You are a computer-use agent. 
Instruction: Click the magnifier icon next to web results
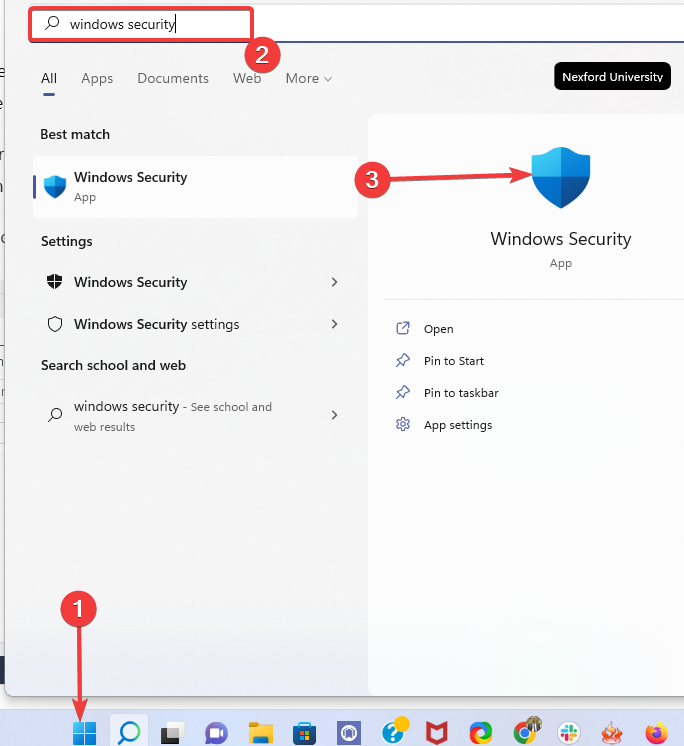55,415
